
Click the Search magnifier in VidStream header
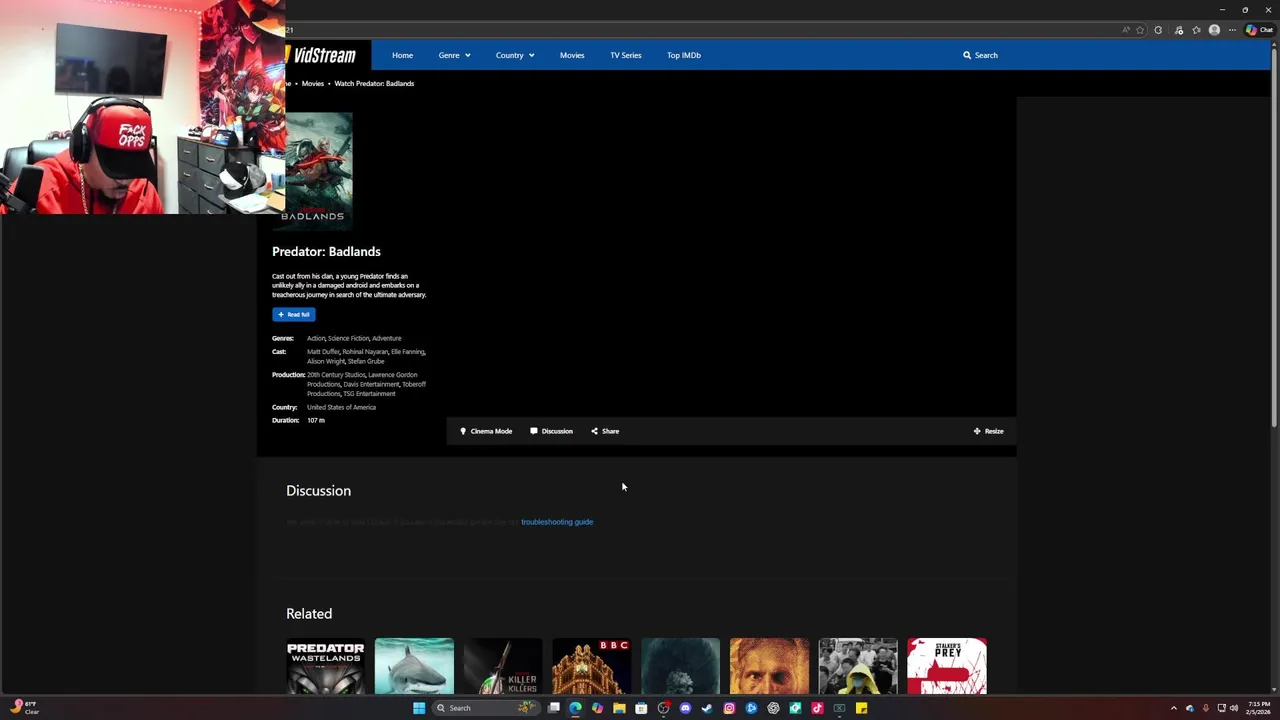pos(967,55)
